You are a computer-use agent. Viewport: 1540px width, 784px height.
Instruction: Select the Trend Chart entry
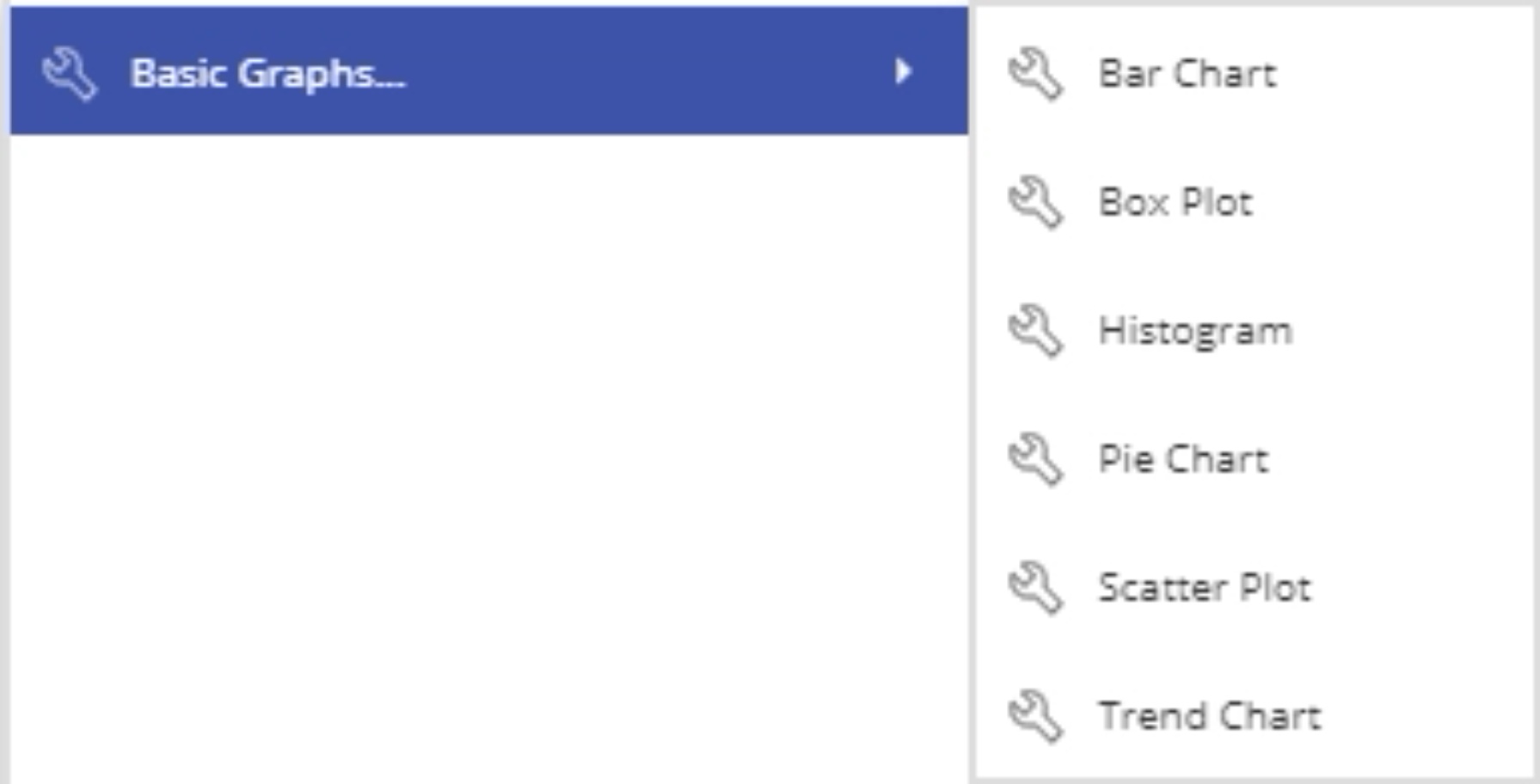pyautogui.click(x=1254, y=715)
